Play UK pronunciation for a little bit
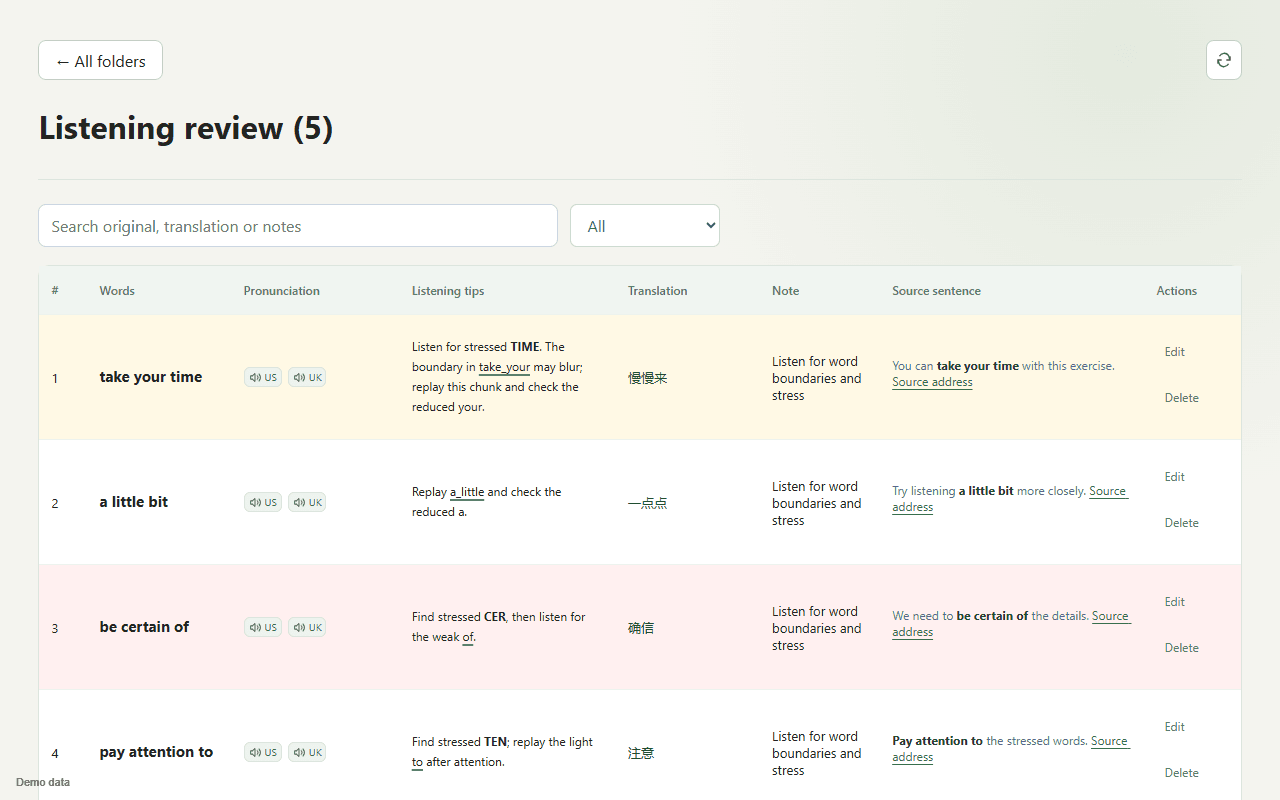This screenshot has height=800, width=1280. pyautogui.click(x=307, y=502)
